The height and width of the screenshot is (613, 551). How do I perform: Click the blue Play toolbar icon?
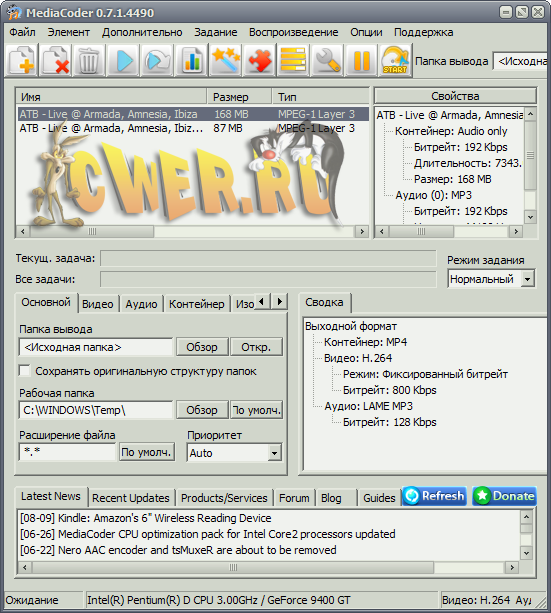(124, 60)
